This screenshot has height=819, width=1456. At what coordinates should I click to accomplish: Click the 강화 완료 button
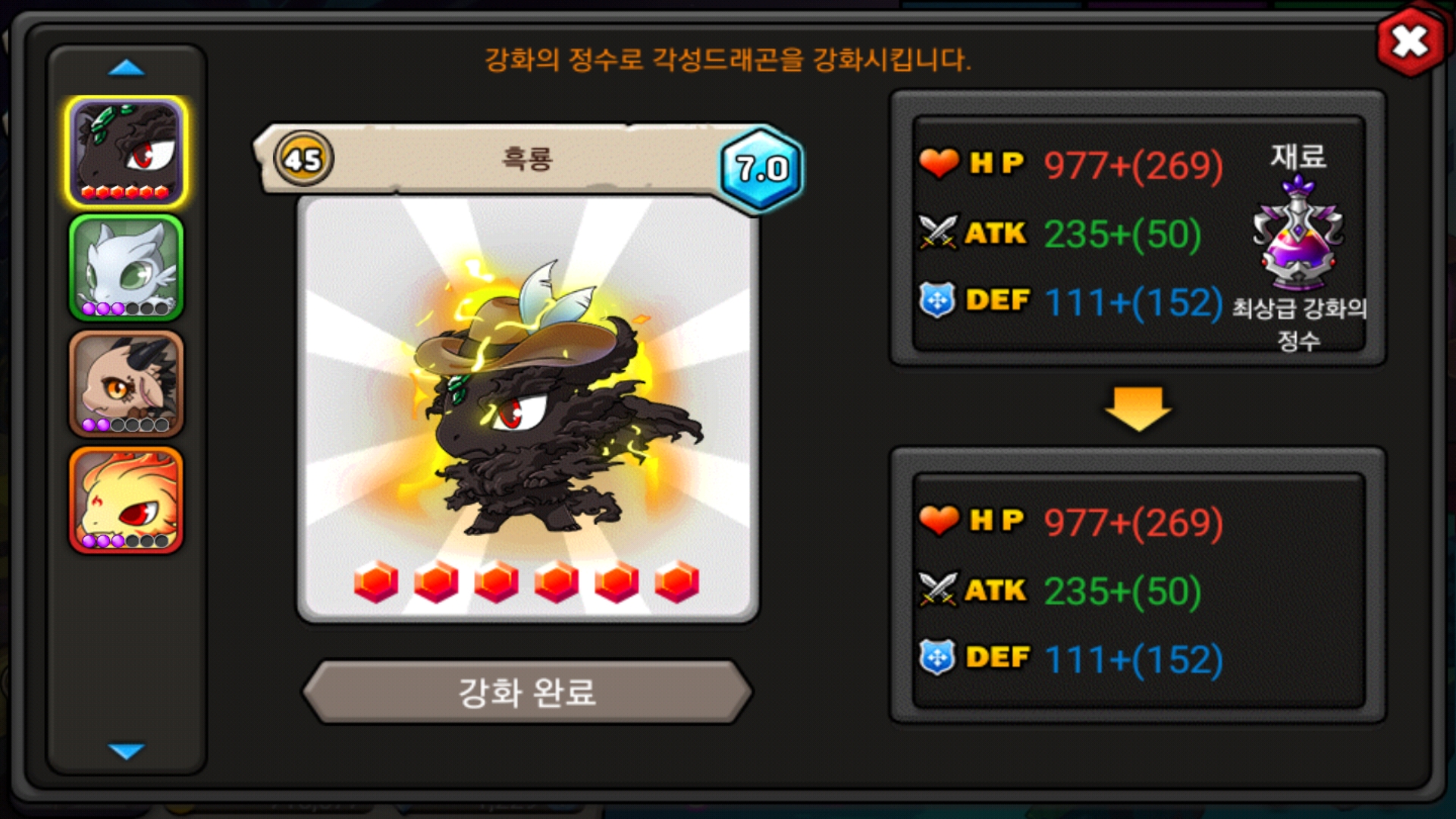tap(527, 692)
